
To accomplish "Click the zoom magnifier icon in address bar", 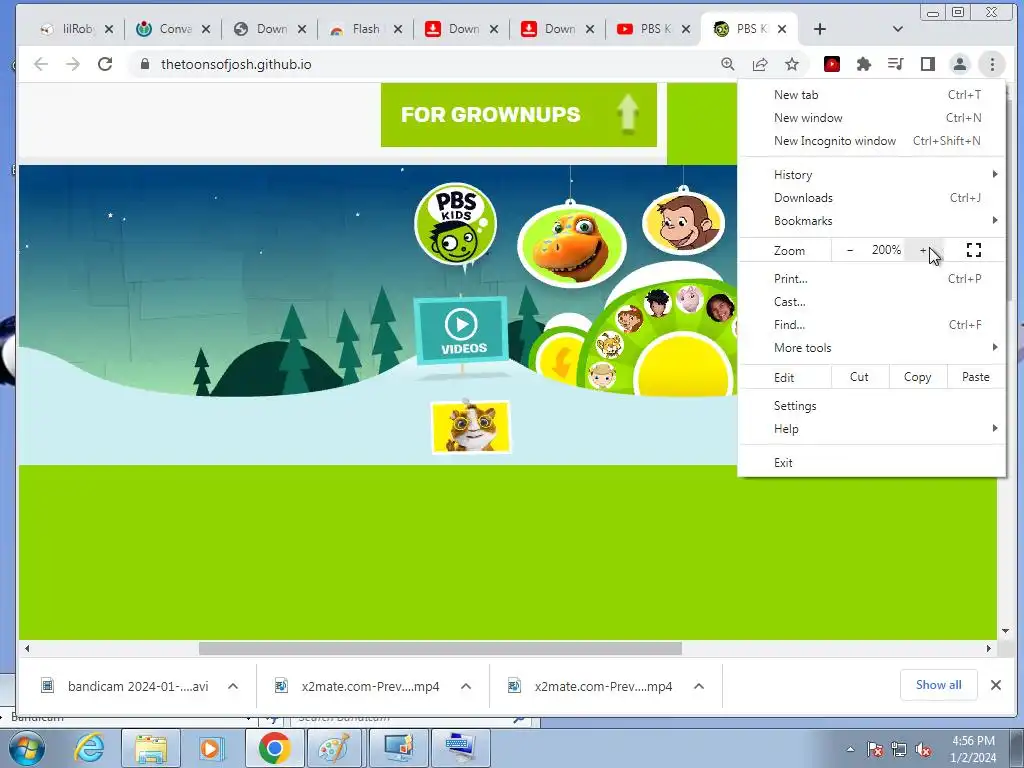I will pyautogui.click(x=728, y=64).
